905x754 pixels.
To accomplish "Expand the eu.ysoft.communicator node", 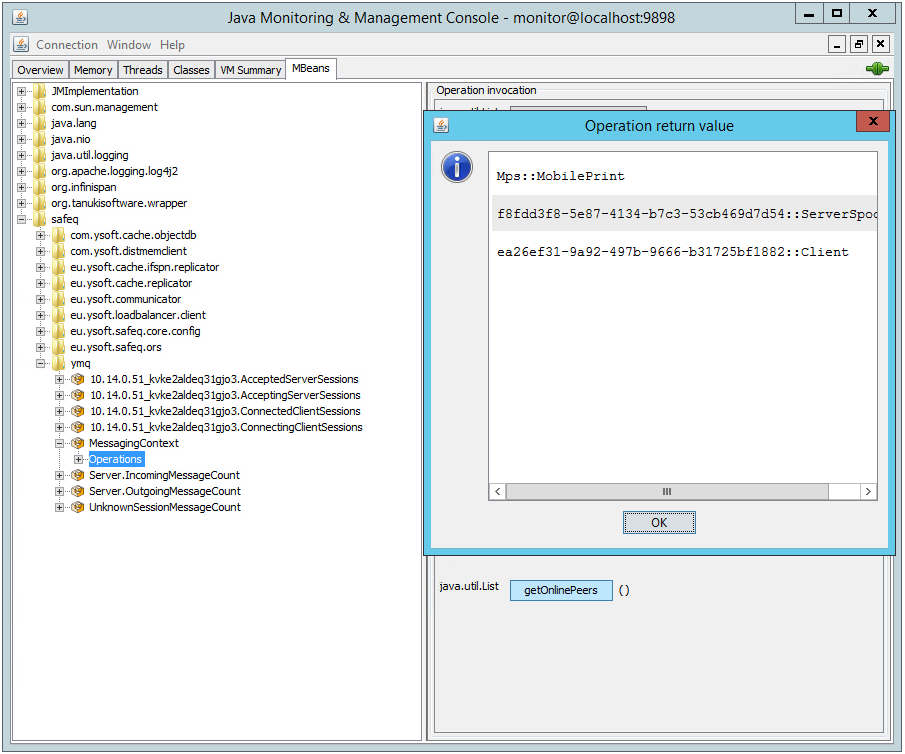I will click(41, 299).
